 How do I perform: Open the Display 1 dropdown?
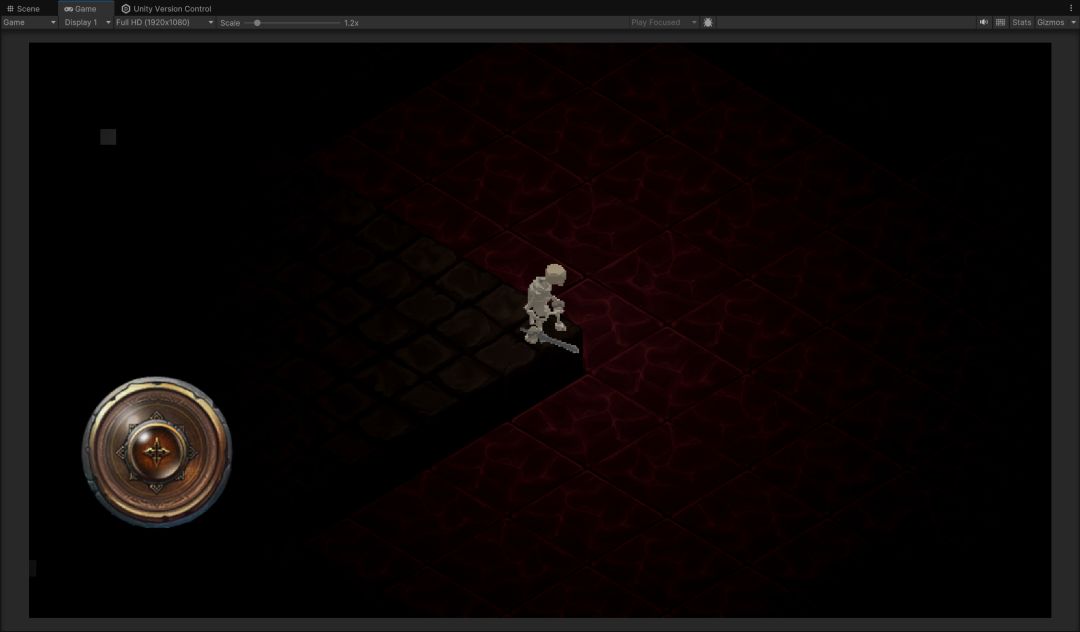point(87,22)
